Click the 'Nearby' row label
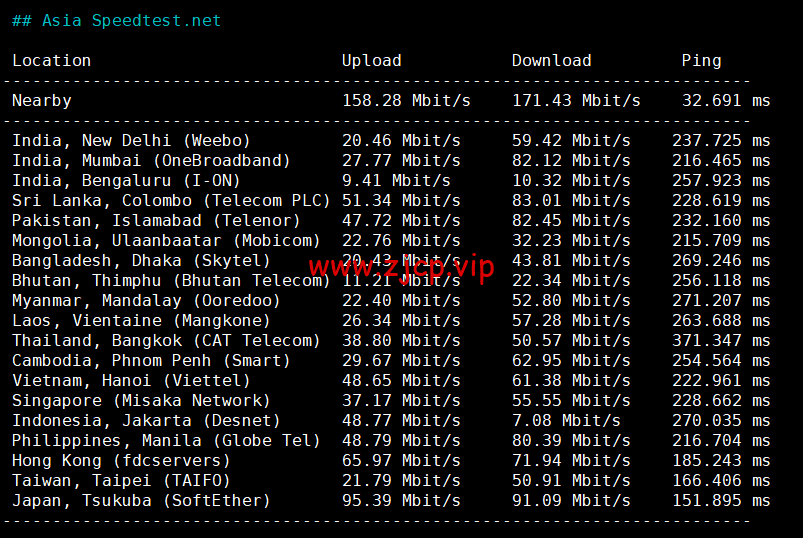 point(41,100)
